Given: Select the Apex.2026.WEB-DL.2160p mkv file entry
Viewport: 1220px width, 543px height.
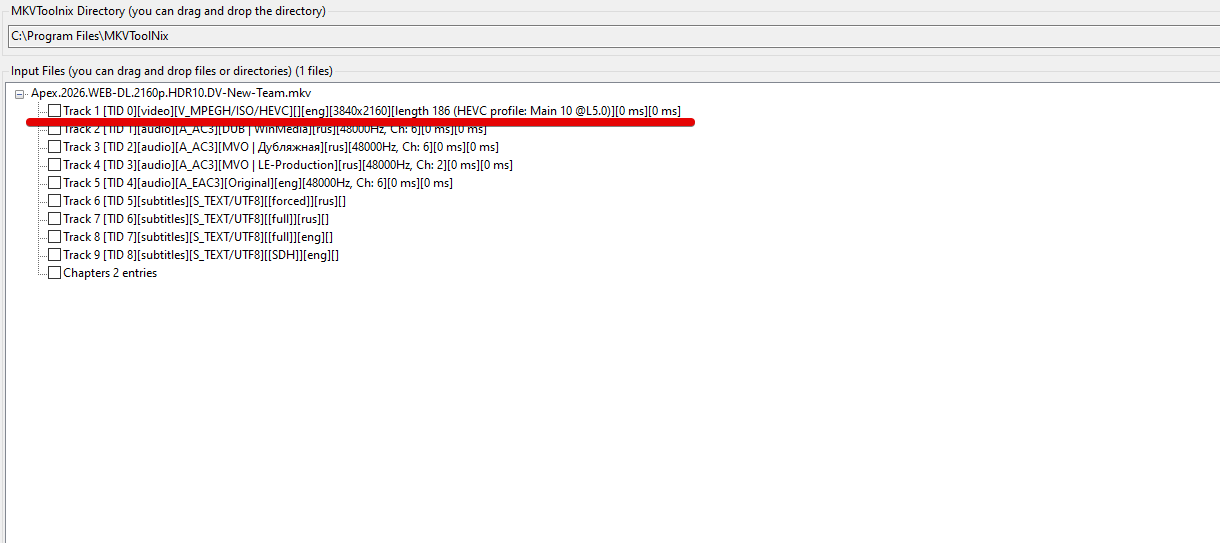Looking at the screenshot, I should tap(171, 93).
